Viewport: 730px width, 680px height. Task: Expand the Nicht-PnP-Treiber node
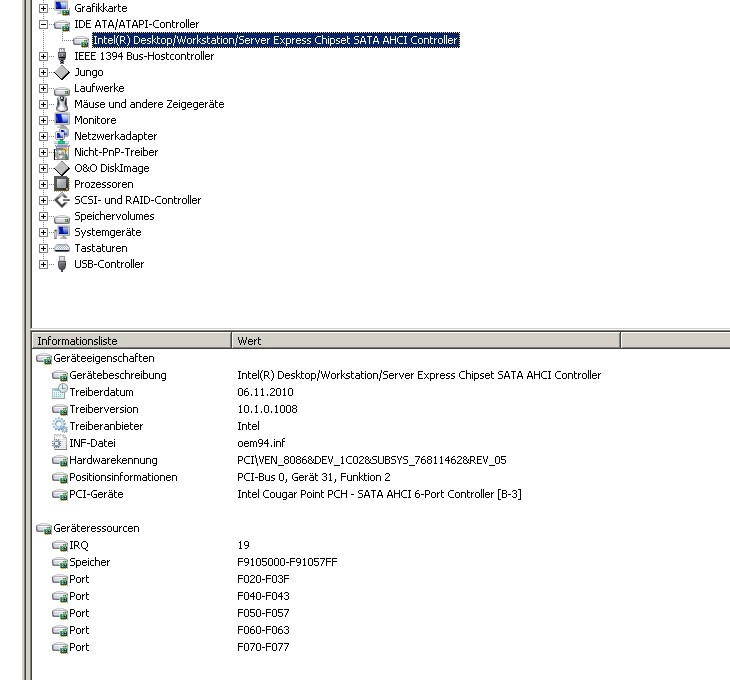[x=43, y=152]
